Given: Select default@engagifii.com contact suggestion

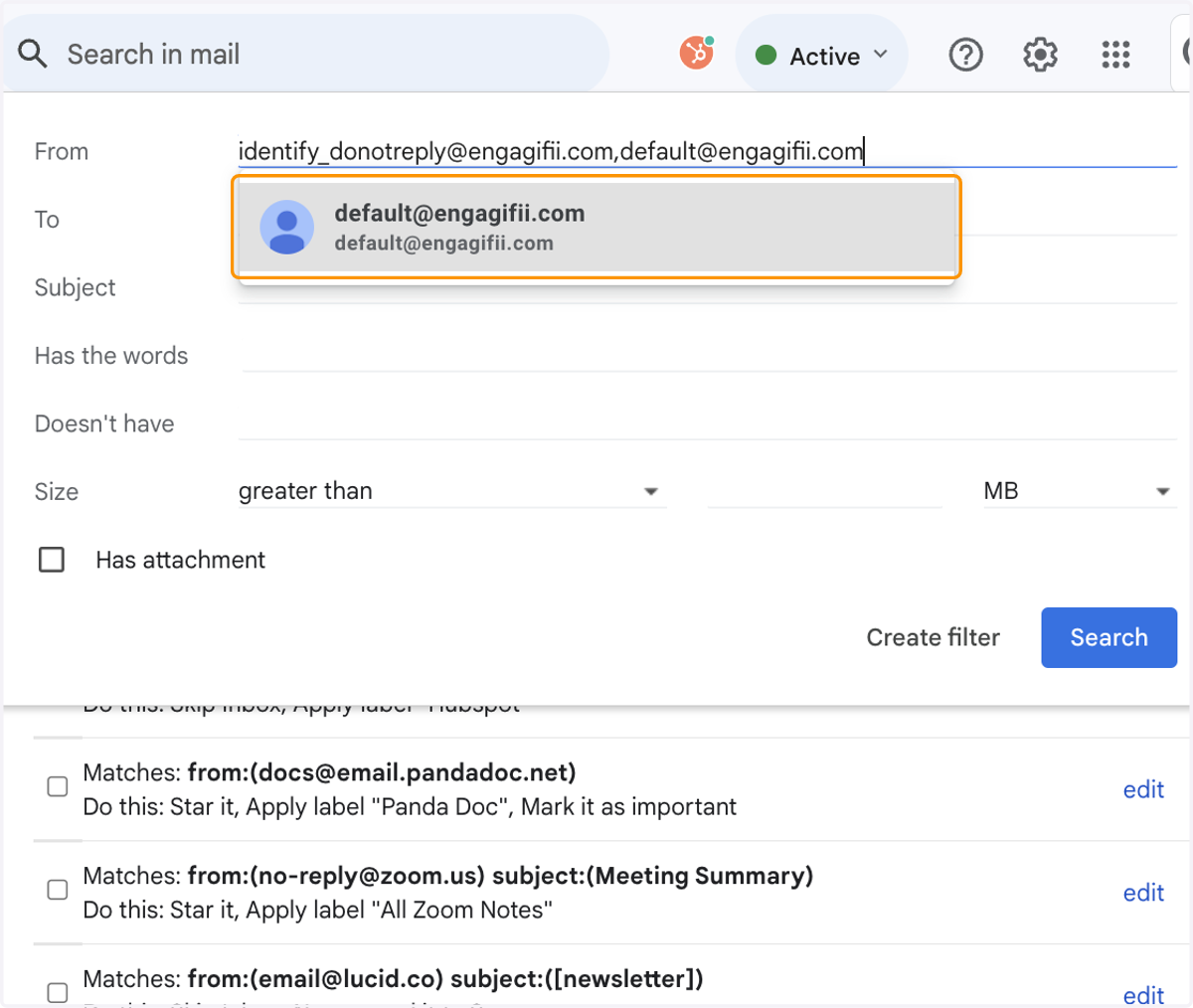Looking at the screenshot, I should click(596, 228).
